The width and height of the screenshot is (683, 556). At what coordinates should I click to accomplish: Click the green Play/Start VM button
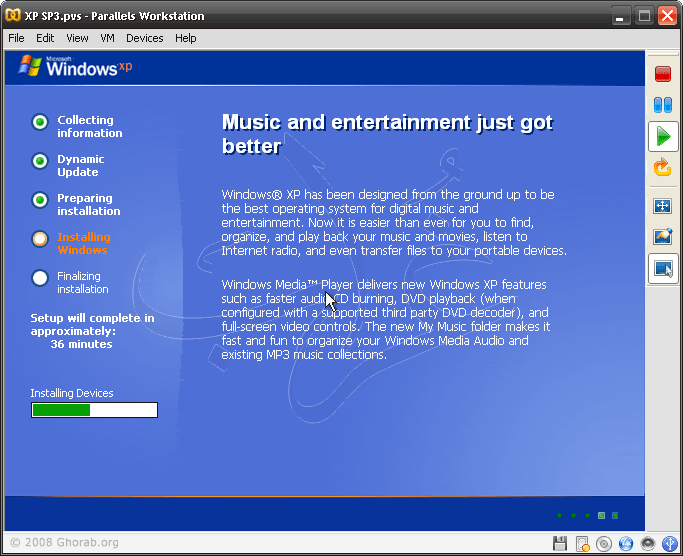(x=663, y=137)
